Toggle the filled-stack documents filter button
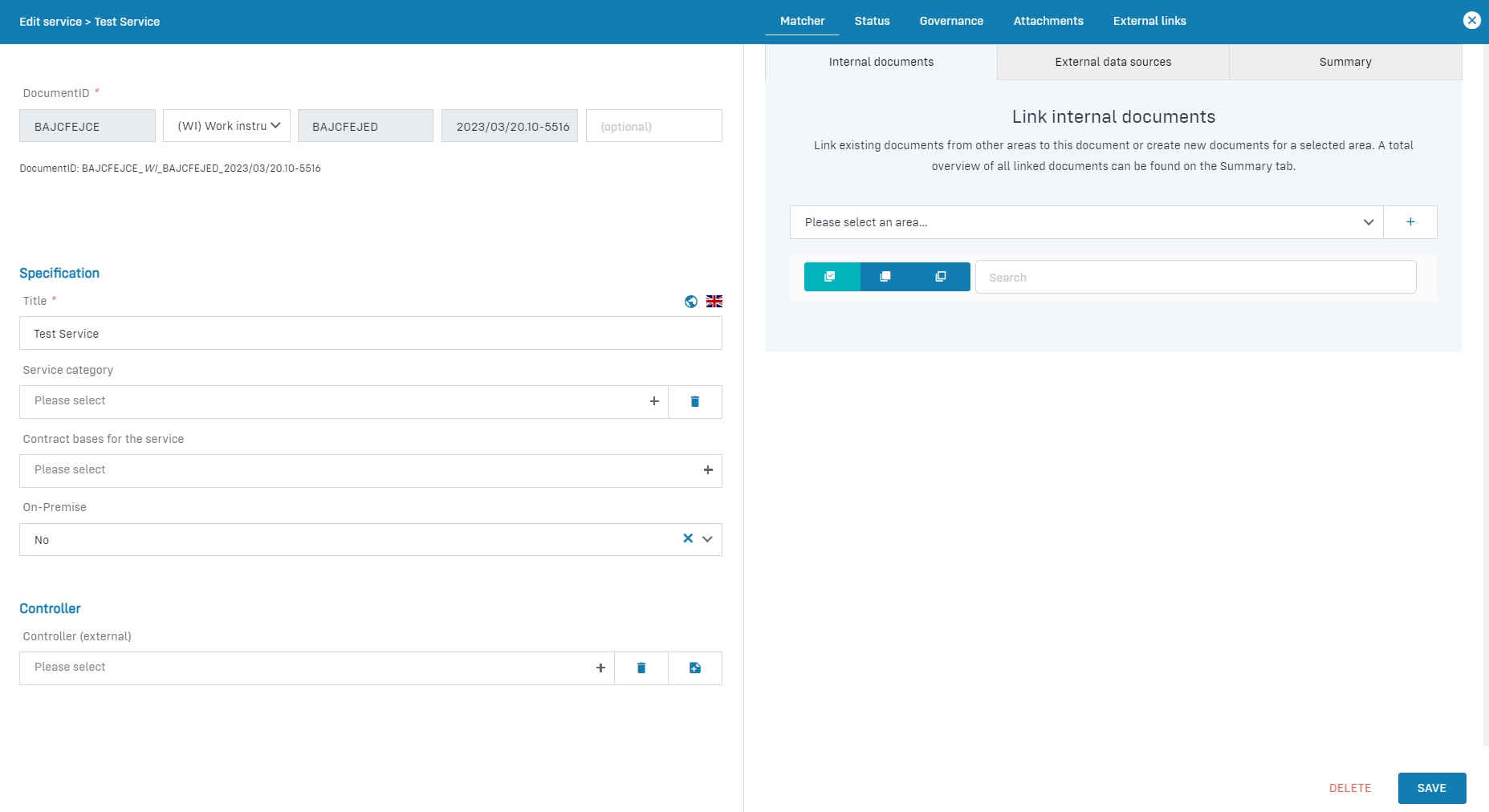Screen dimensions: 1489x812 [885, 277]
